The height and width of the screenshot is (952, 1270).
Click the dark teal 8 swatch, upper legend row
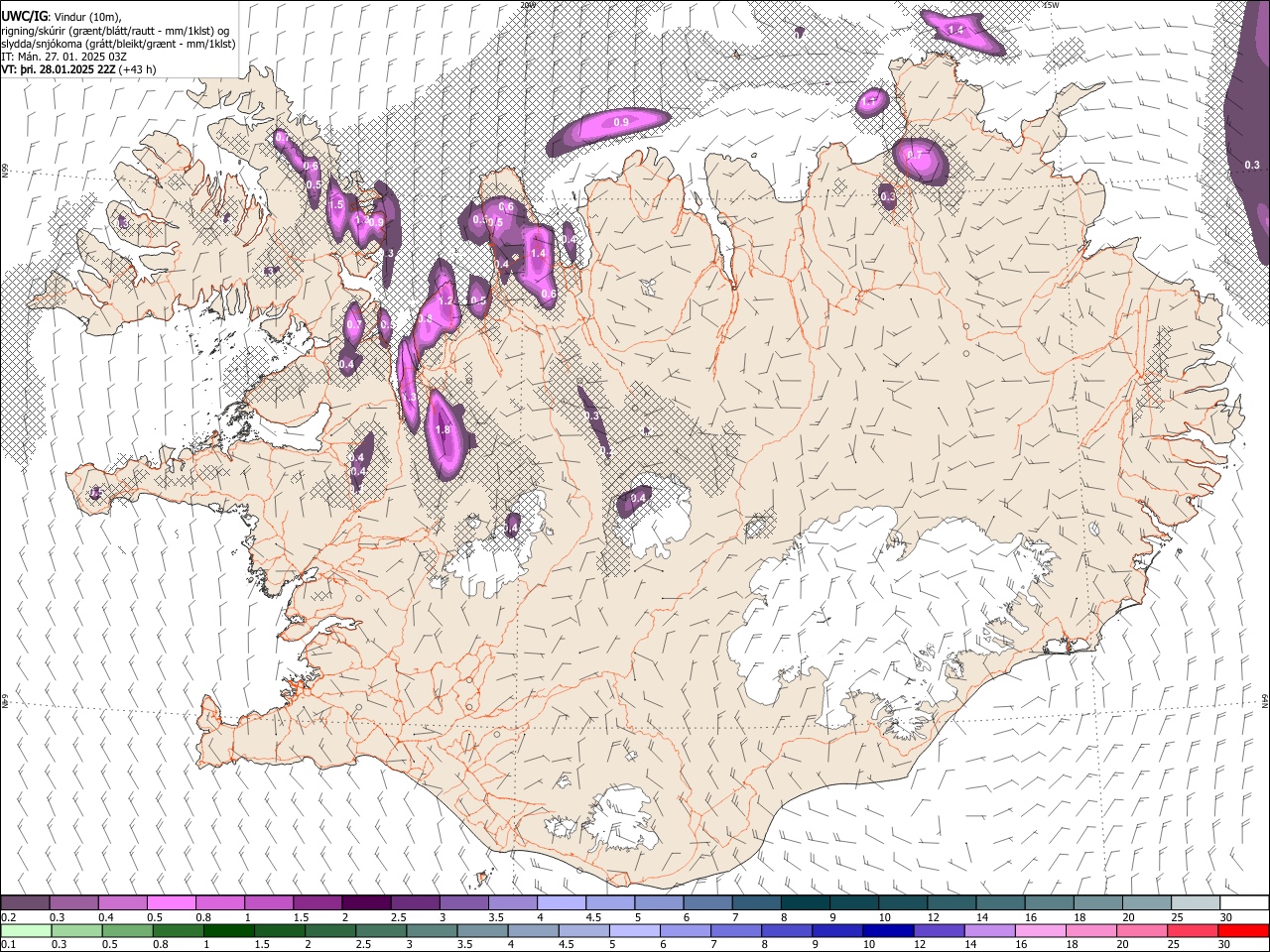tap(805, 903)
